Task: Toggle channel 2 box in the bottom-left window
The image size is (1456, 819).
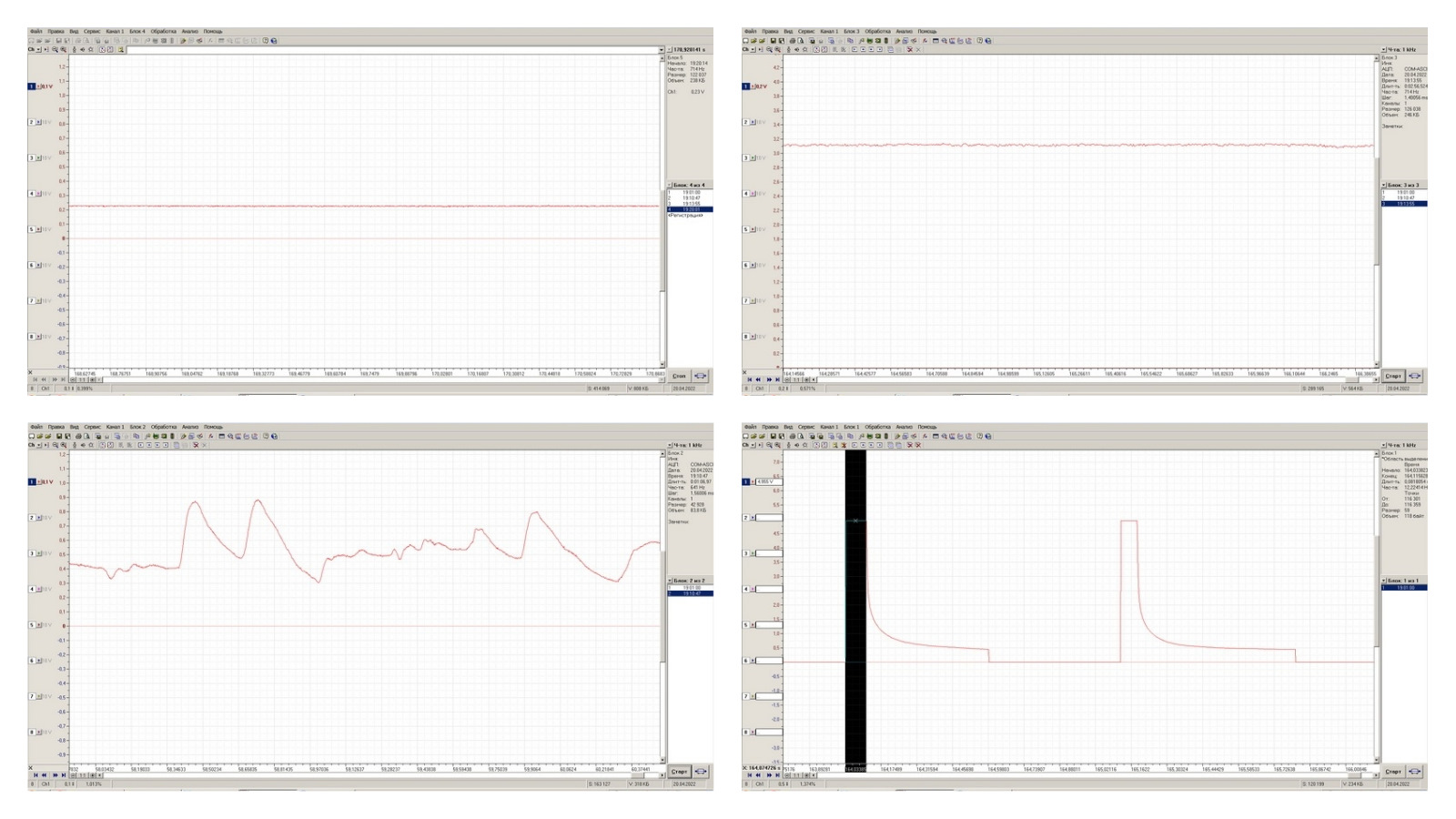Action: (32, 518)
